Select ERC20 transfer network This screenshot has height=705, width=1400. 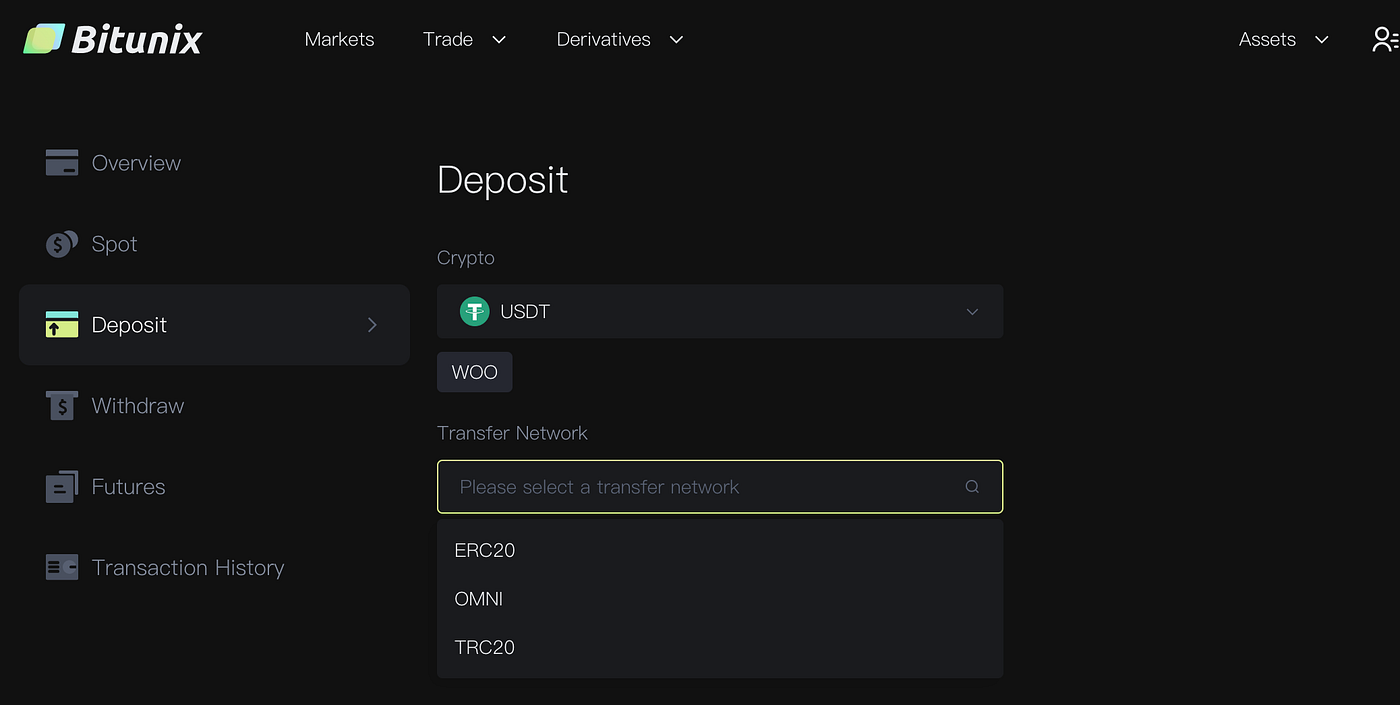pos(484,549)
